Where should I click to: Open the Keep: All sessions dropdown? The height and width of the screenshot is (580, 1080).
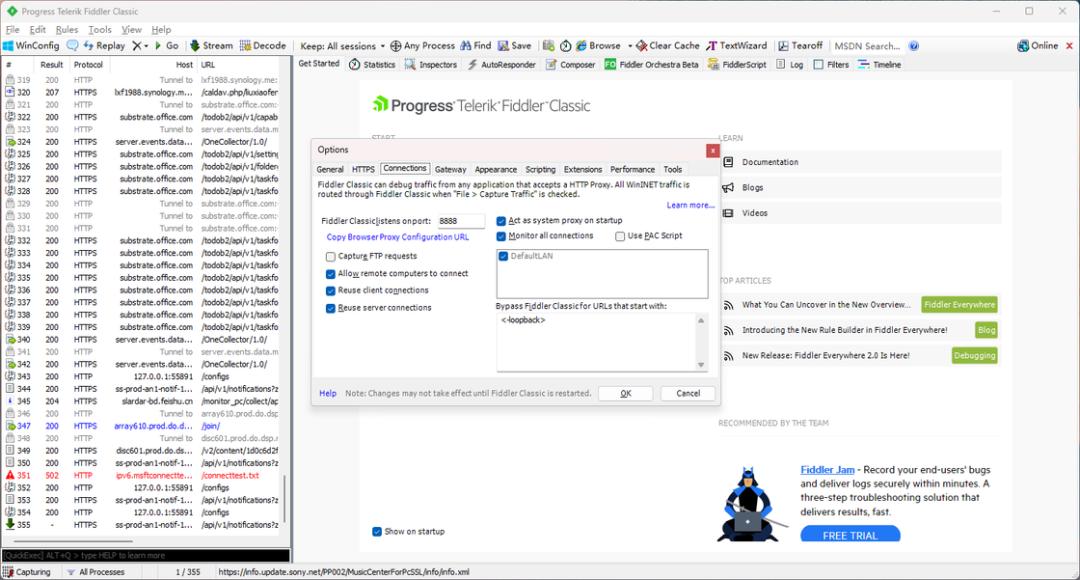click(x=343, y=46)
